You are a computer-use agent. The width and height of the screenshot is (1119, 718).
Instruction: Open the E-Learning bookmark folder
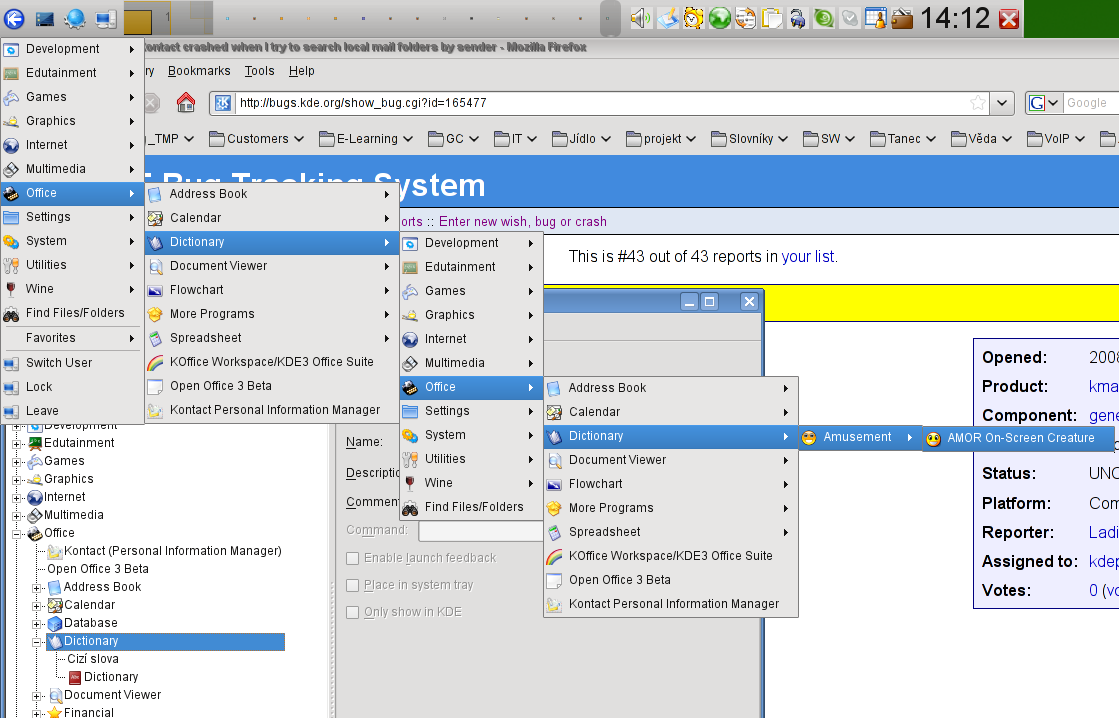click(366, 139)
